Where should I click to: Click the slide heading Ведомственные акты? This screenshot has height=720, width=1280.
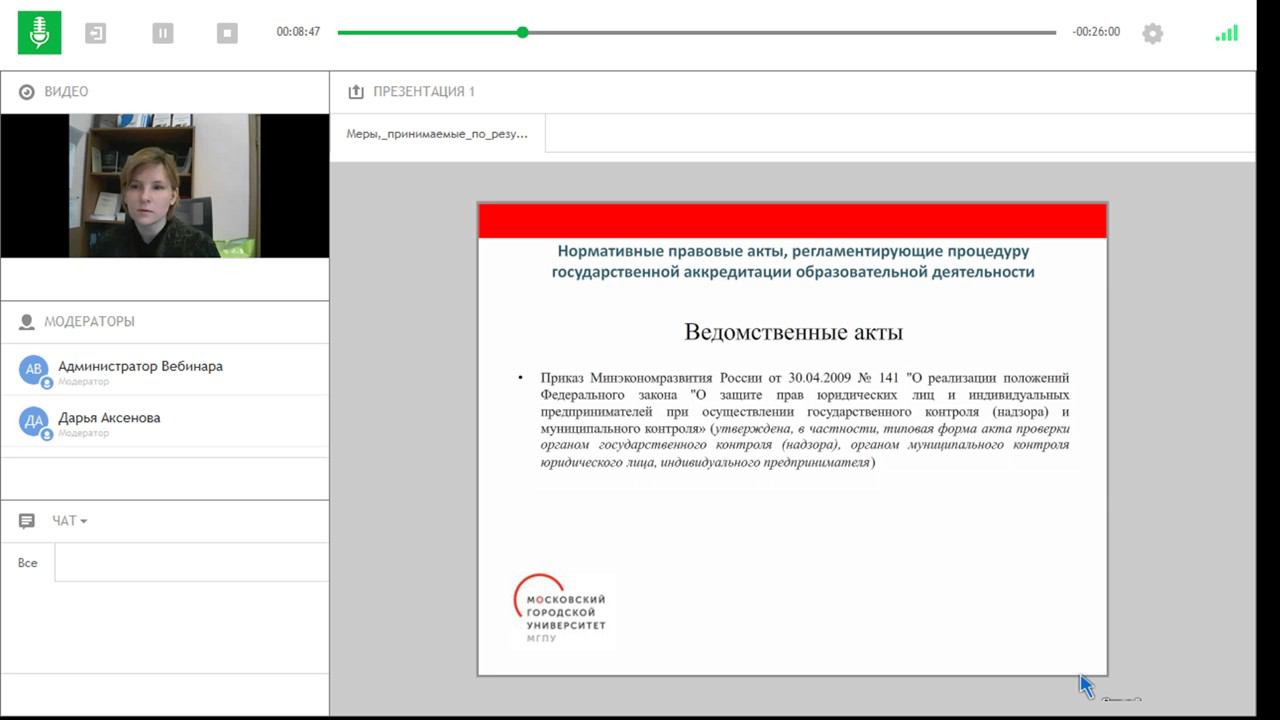(793, 332)
